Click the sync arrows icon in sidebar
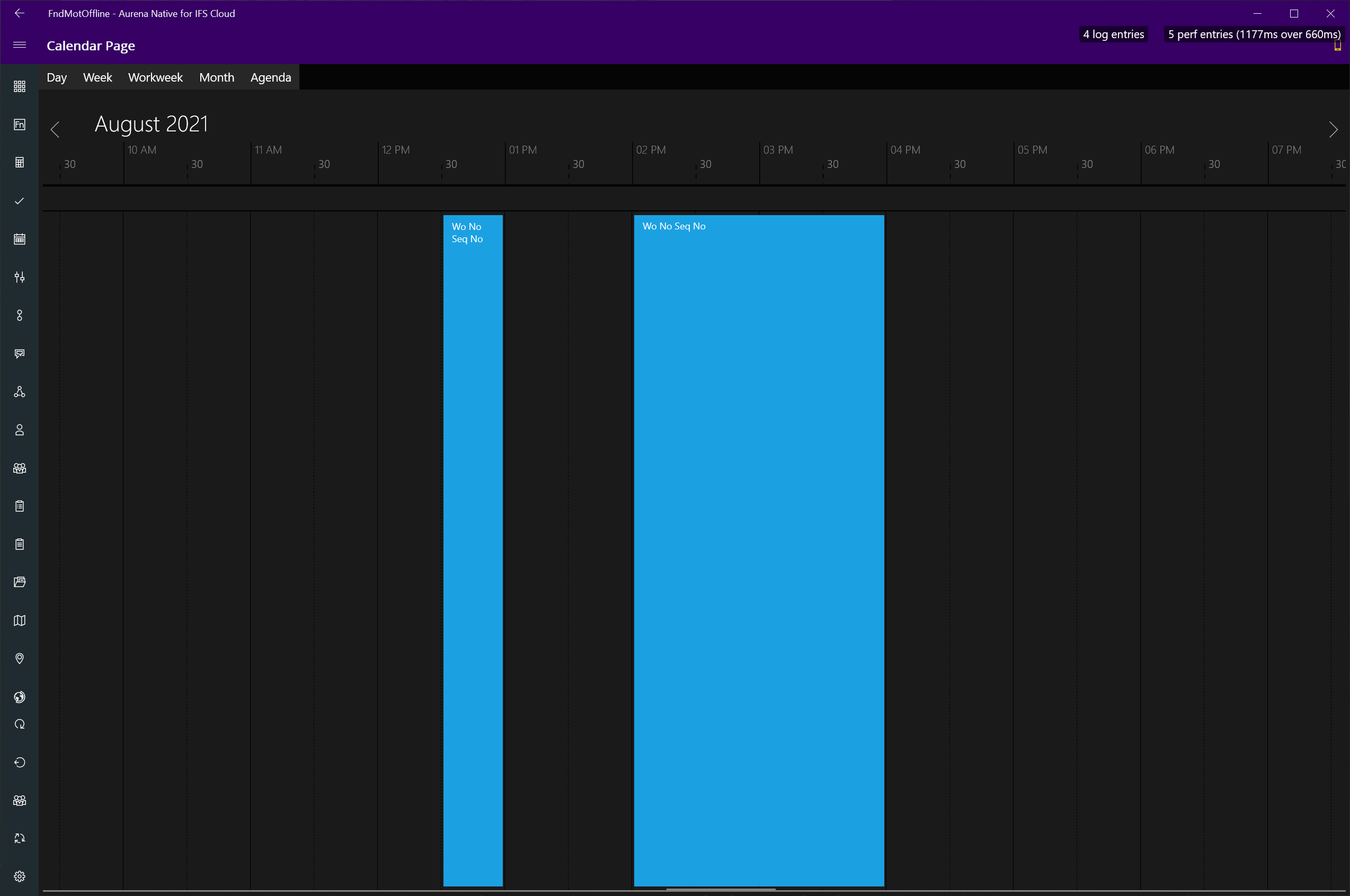 [20, 838]
